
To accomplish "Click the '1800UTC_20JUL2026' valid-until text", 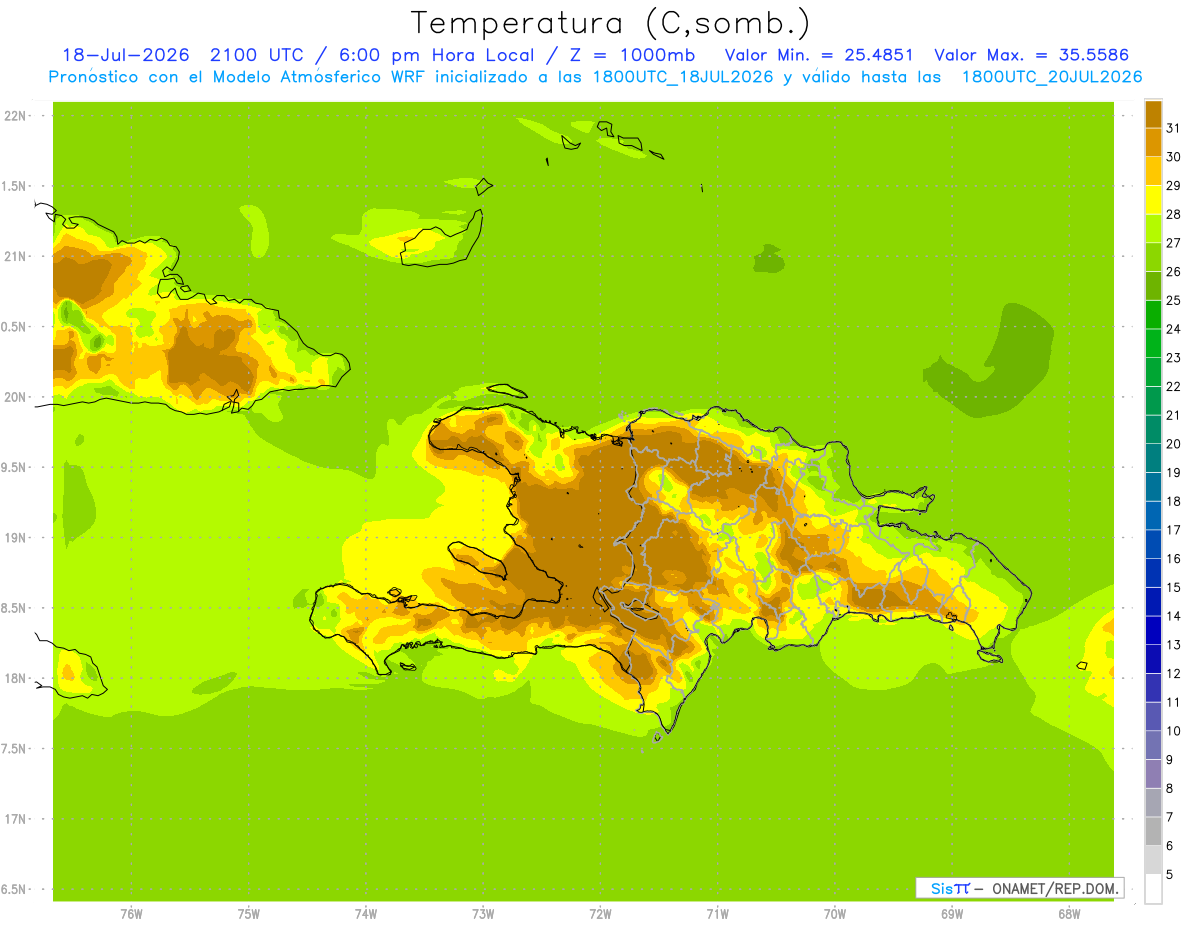I will [1052, 77].
